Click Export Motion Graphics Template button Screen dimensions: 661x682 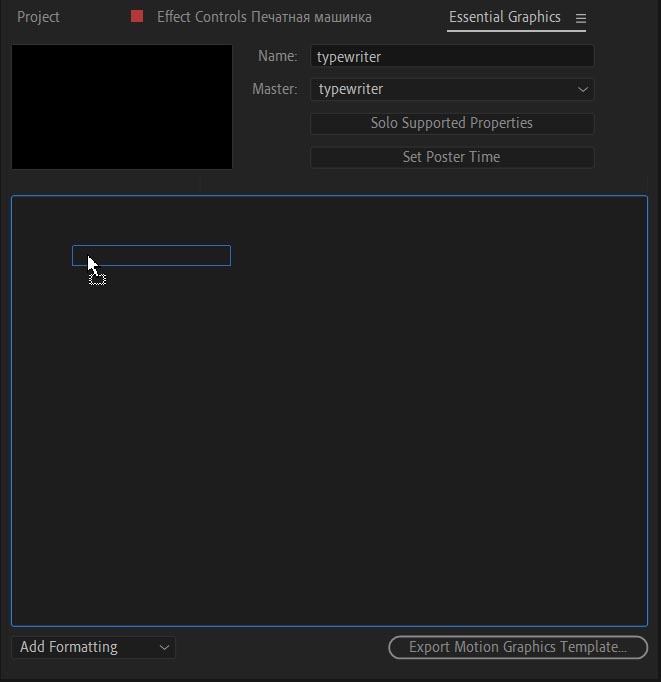coord(518,647)
